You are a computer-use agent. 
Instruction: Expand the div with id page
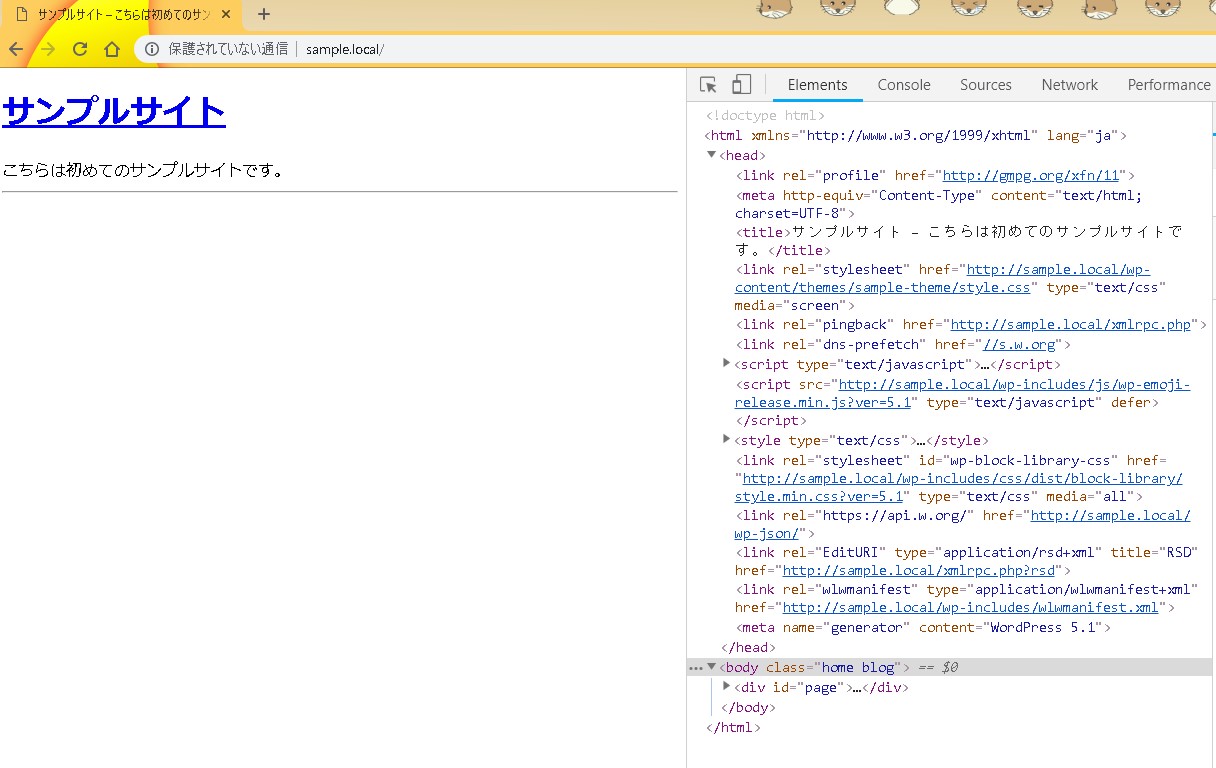coord(726,686)
